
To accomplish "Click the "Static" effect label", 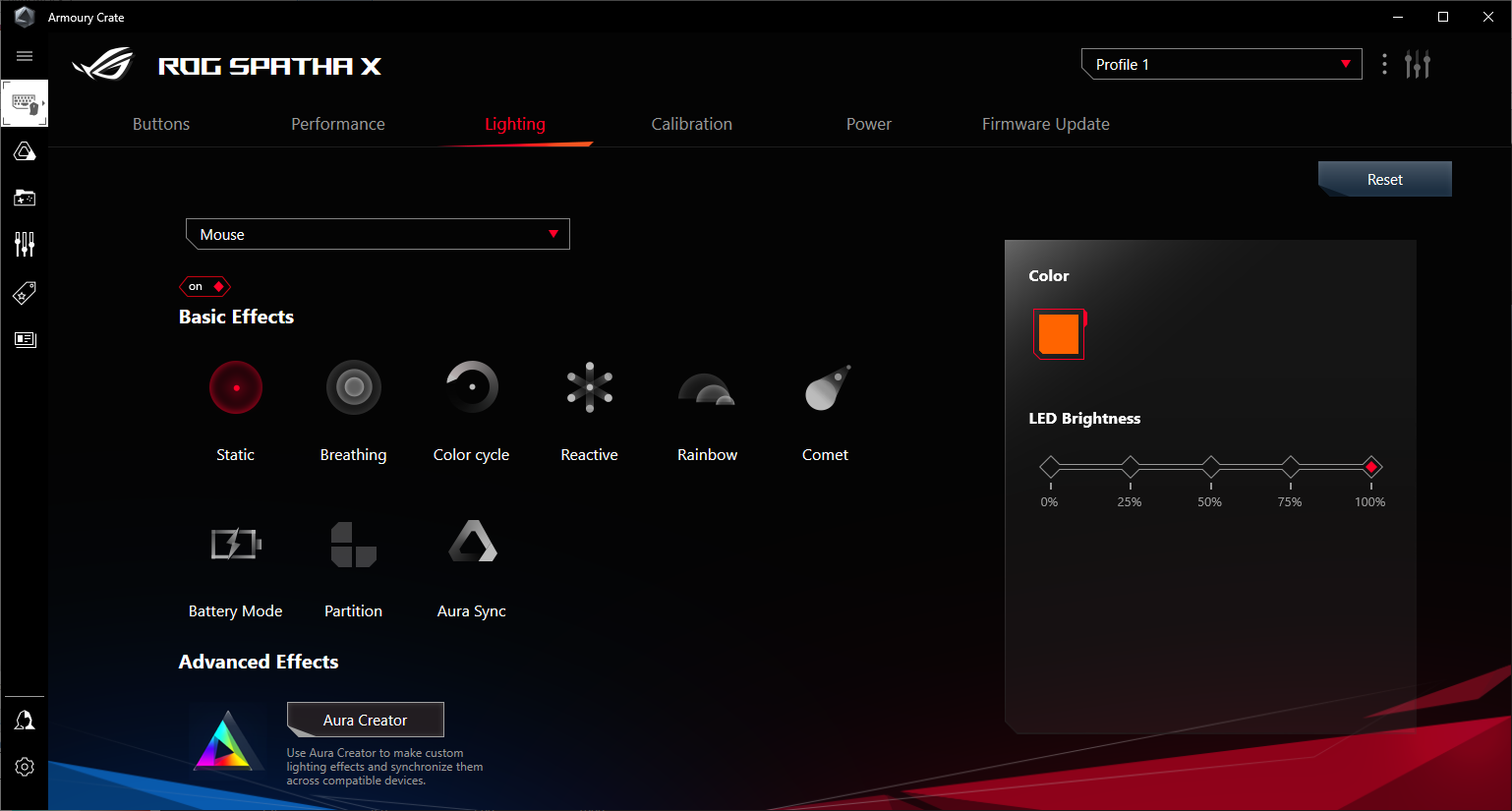I will [236, 454].
